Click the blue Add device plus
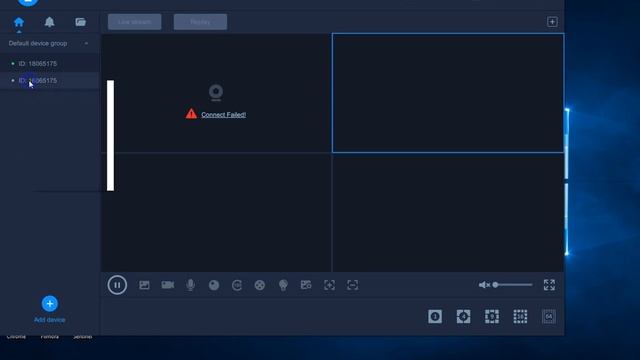The width and height of the screenshot is (640, 360). point(49,304)
